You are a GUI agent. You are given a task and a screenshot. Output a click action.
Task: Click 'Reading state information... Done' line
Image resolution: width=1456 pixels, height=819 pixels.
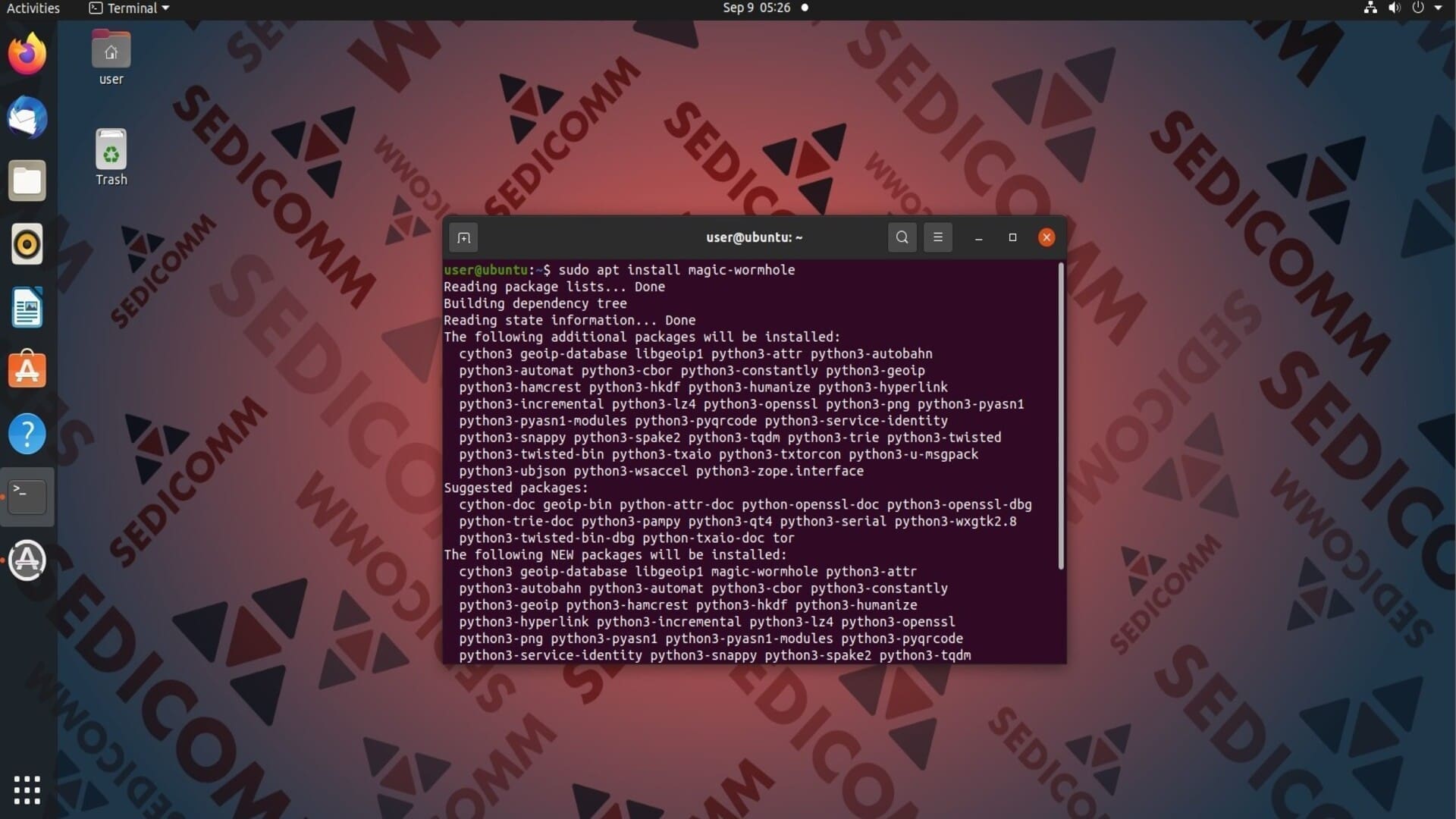(570, 320)
